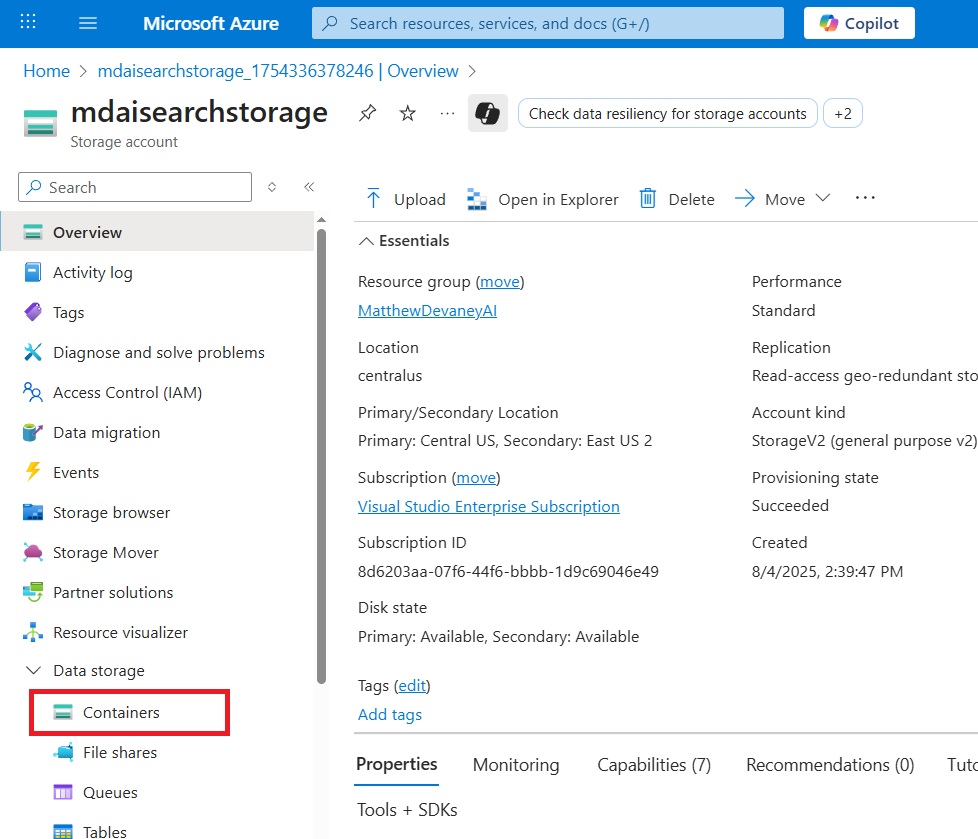This screenshot has height=839, width=978.
Task: Open MatthewDevaneyAI resource group link
Action: click(x=427, y=311)
